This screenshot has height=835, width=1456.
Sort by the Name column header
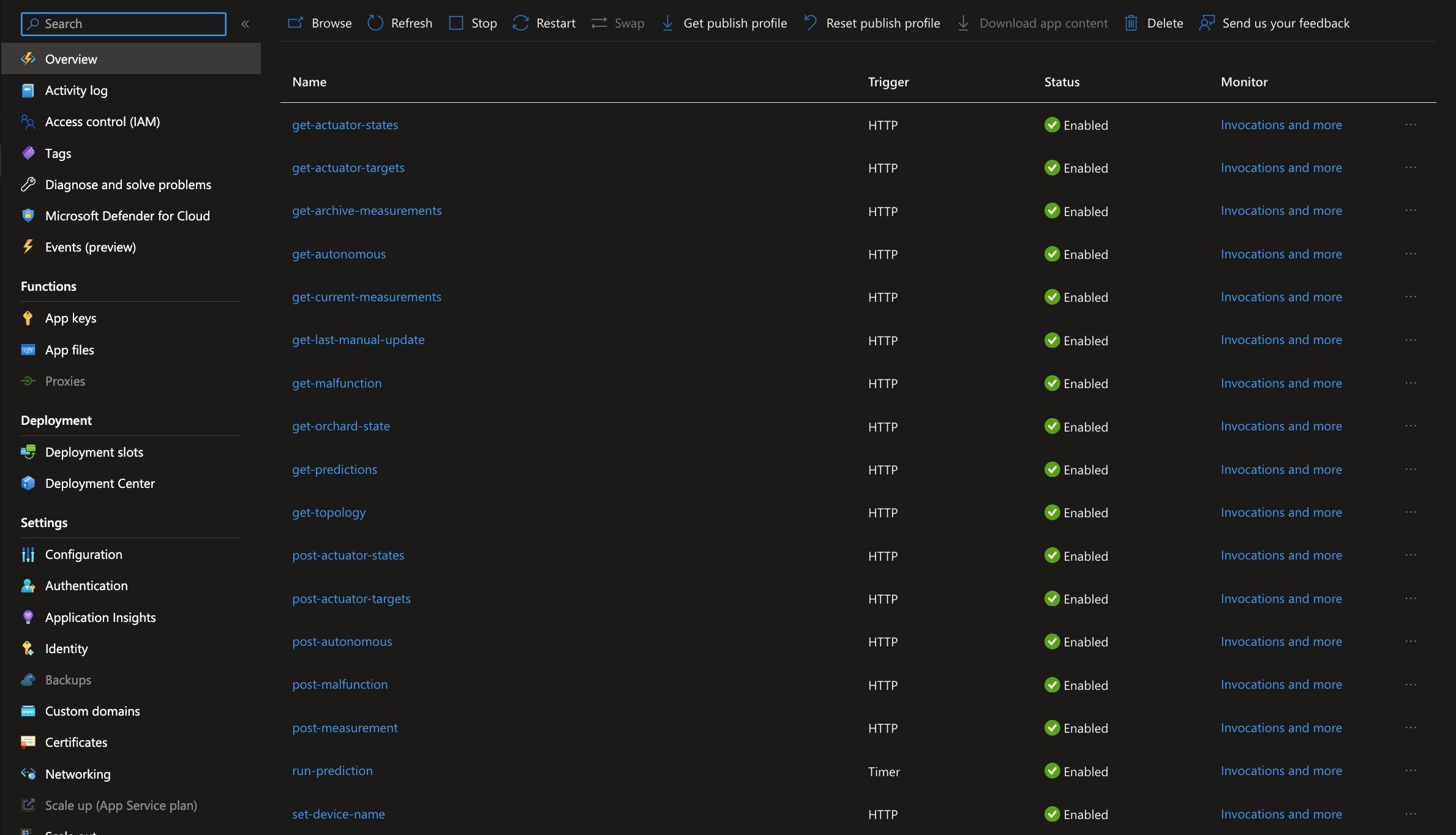click(309, 82)
